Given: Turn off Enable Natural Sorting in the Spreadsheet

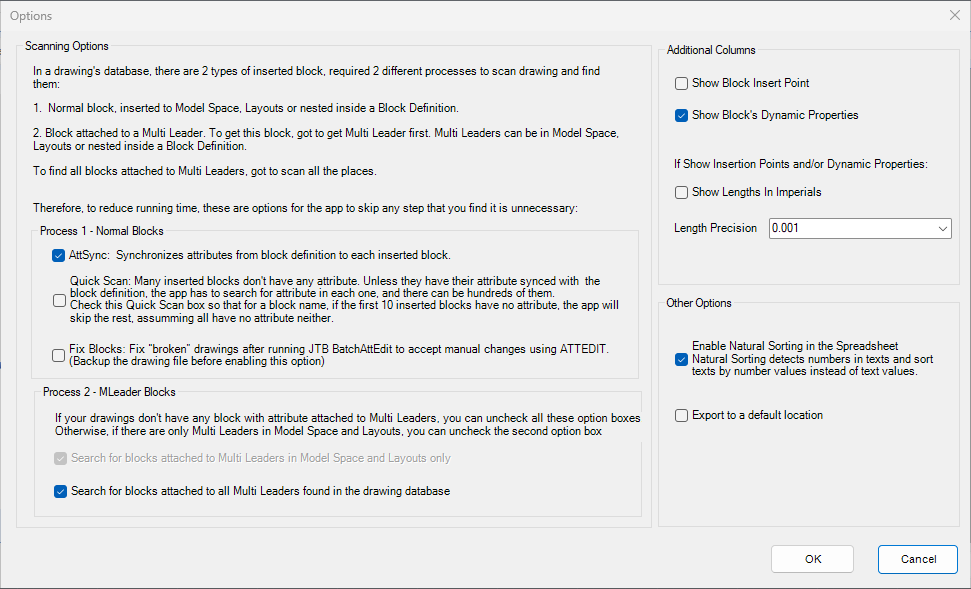Looking at the screenshot, I should click(x=681, y=359).
